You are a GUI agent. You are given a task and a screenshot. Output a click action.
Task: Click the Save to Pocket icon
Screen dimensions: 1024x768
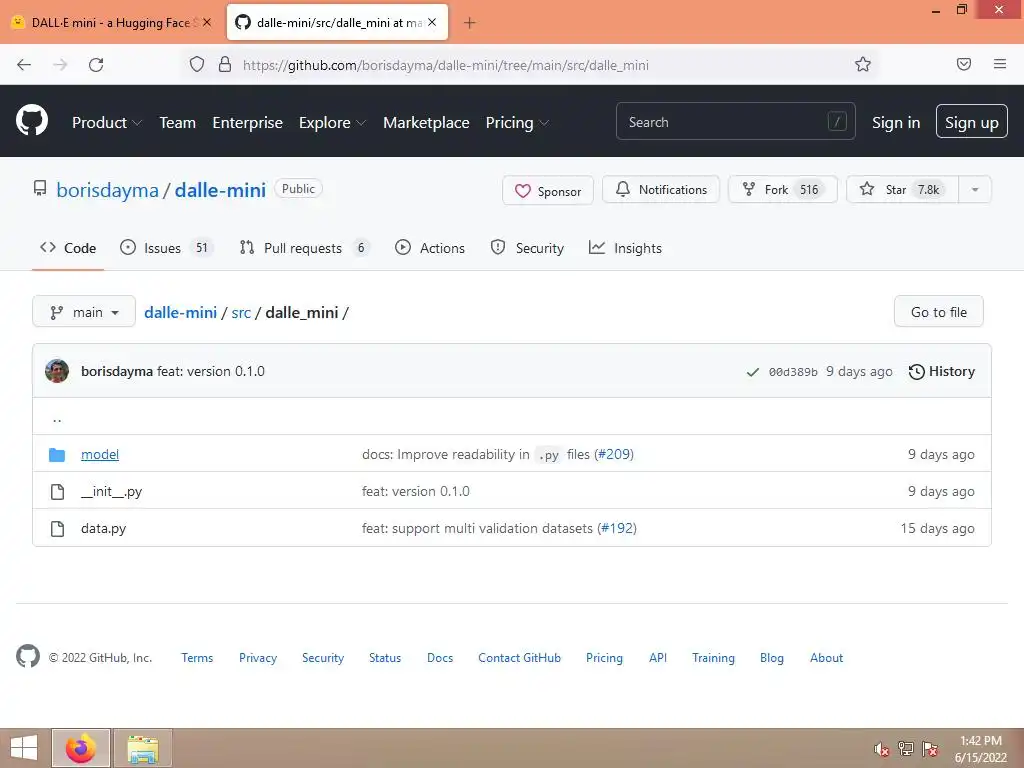[x=964, y=64]
